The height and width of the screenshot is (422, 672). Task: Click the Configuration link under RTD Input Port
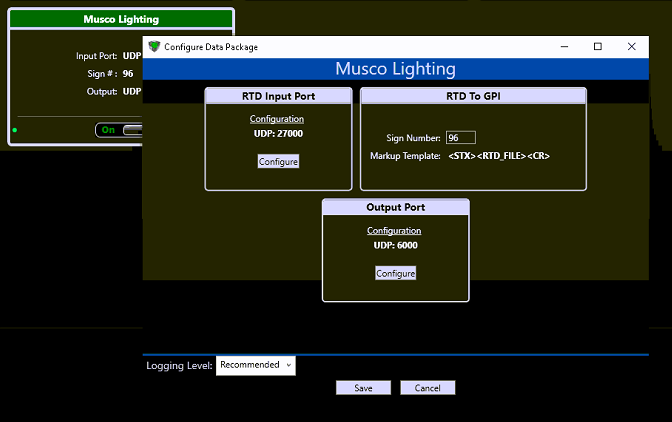pos(277,119)
